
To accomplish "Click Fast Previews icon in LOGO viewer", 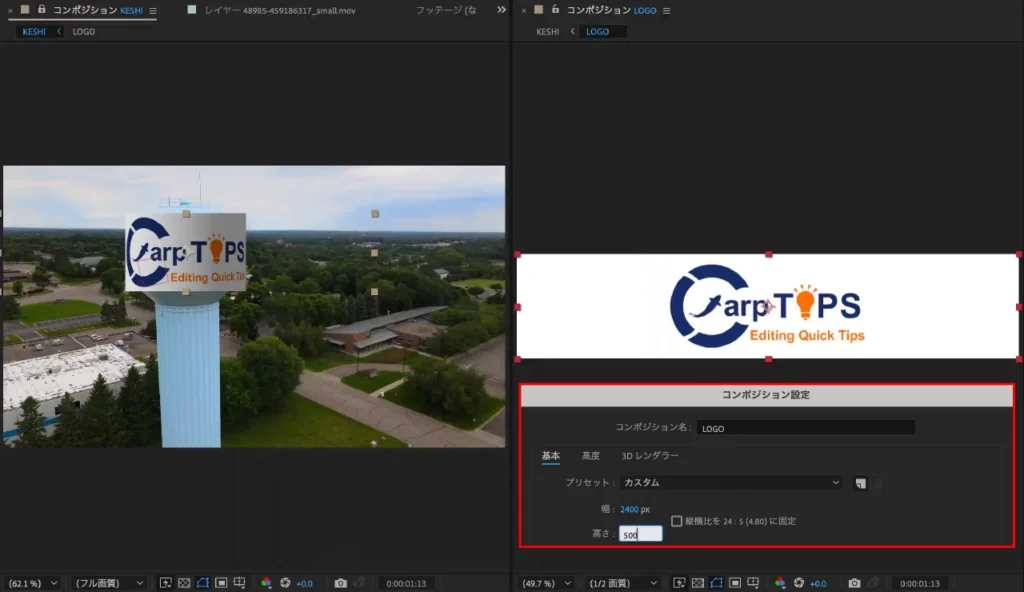I will coord(679,583).
